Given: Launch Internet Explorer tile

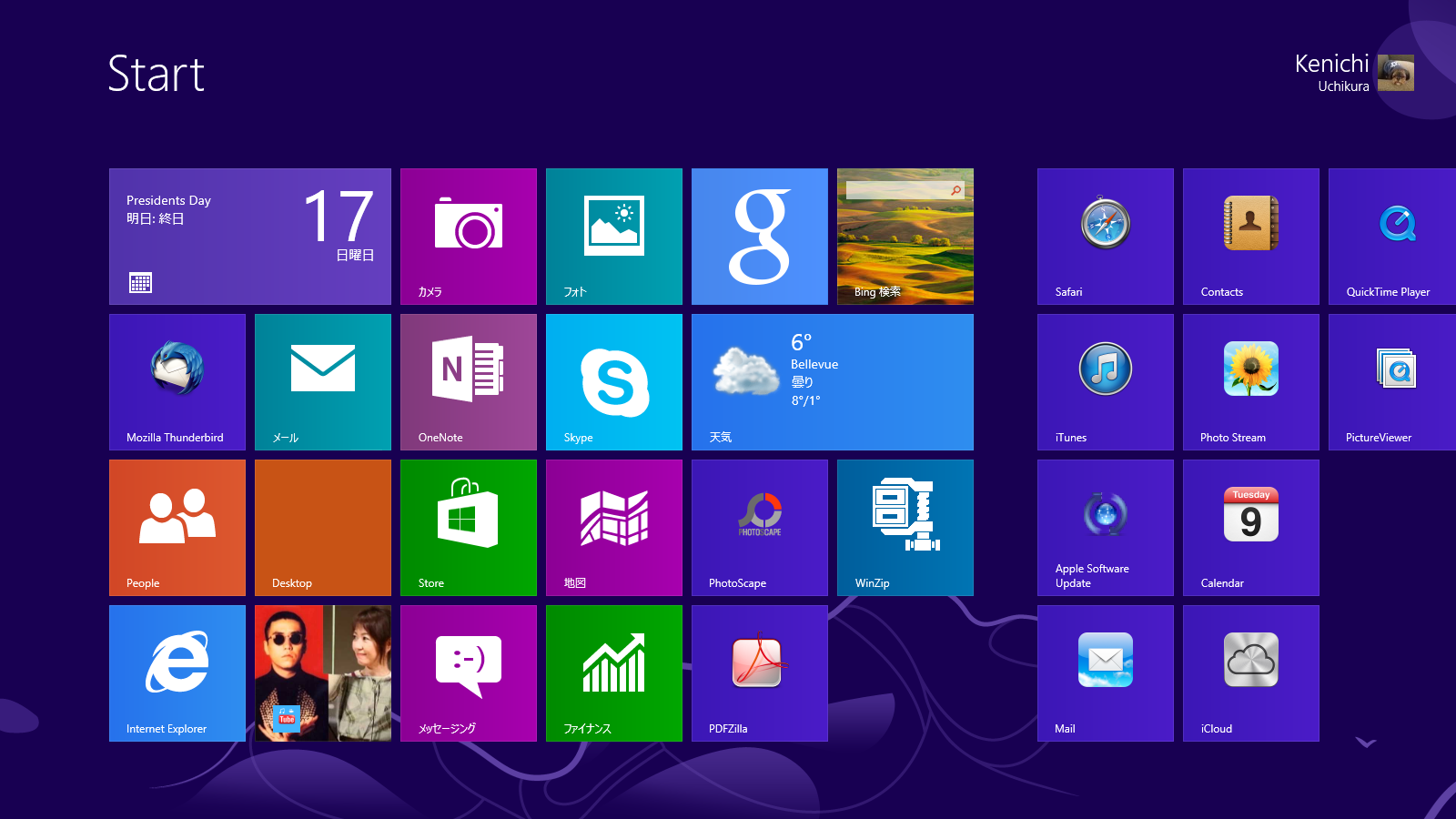Looking at the screenshot, I should click(x=177, y=673).
